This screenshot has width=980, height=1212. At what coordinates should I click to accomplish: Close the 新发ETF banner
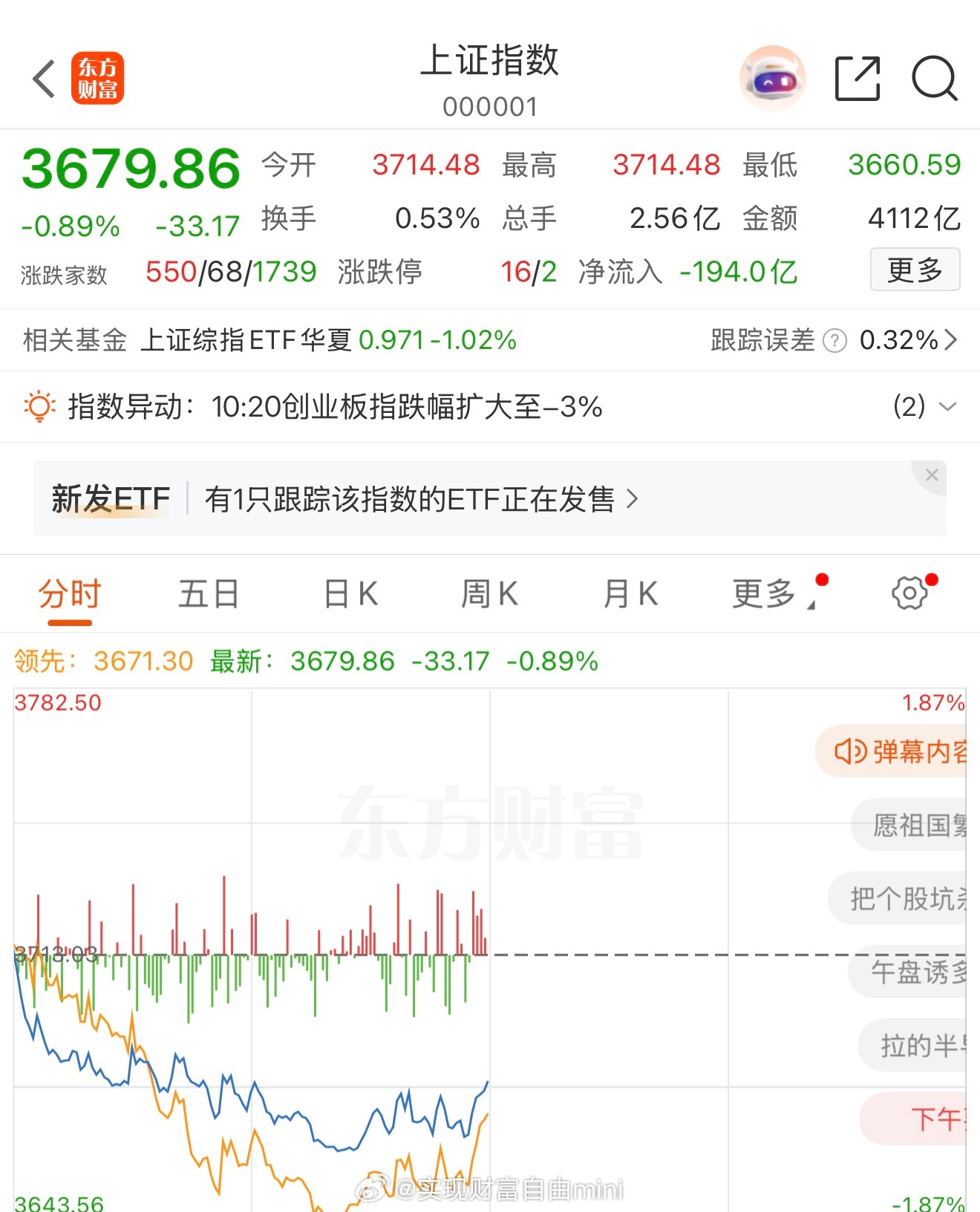(932, 475)
